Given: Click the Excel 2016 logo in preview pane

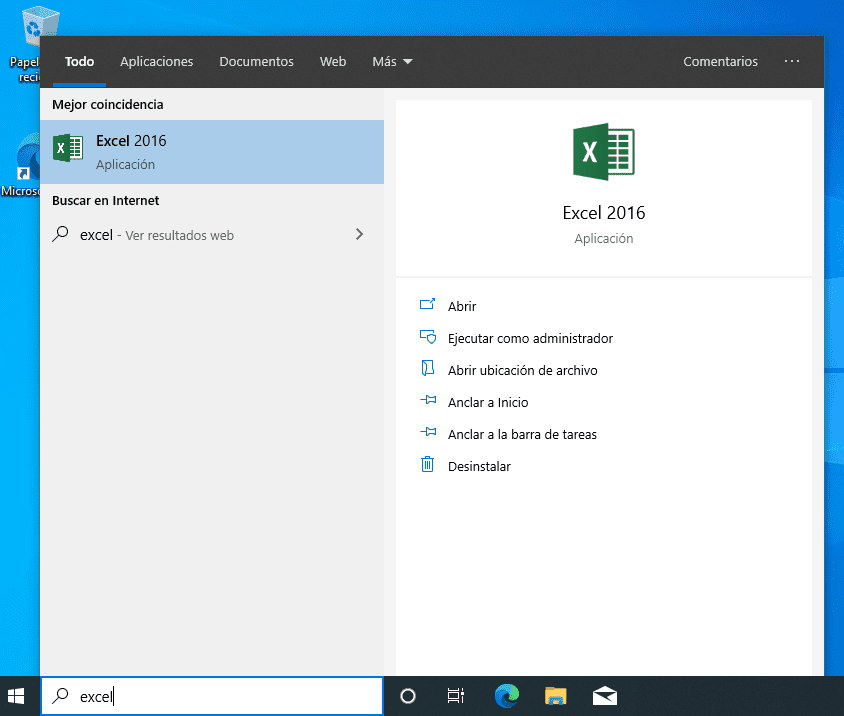Looking at the screenshot, I should click(x=603, y=151).
